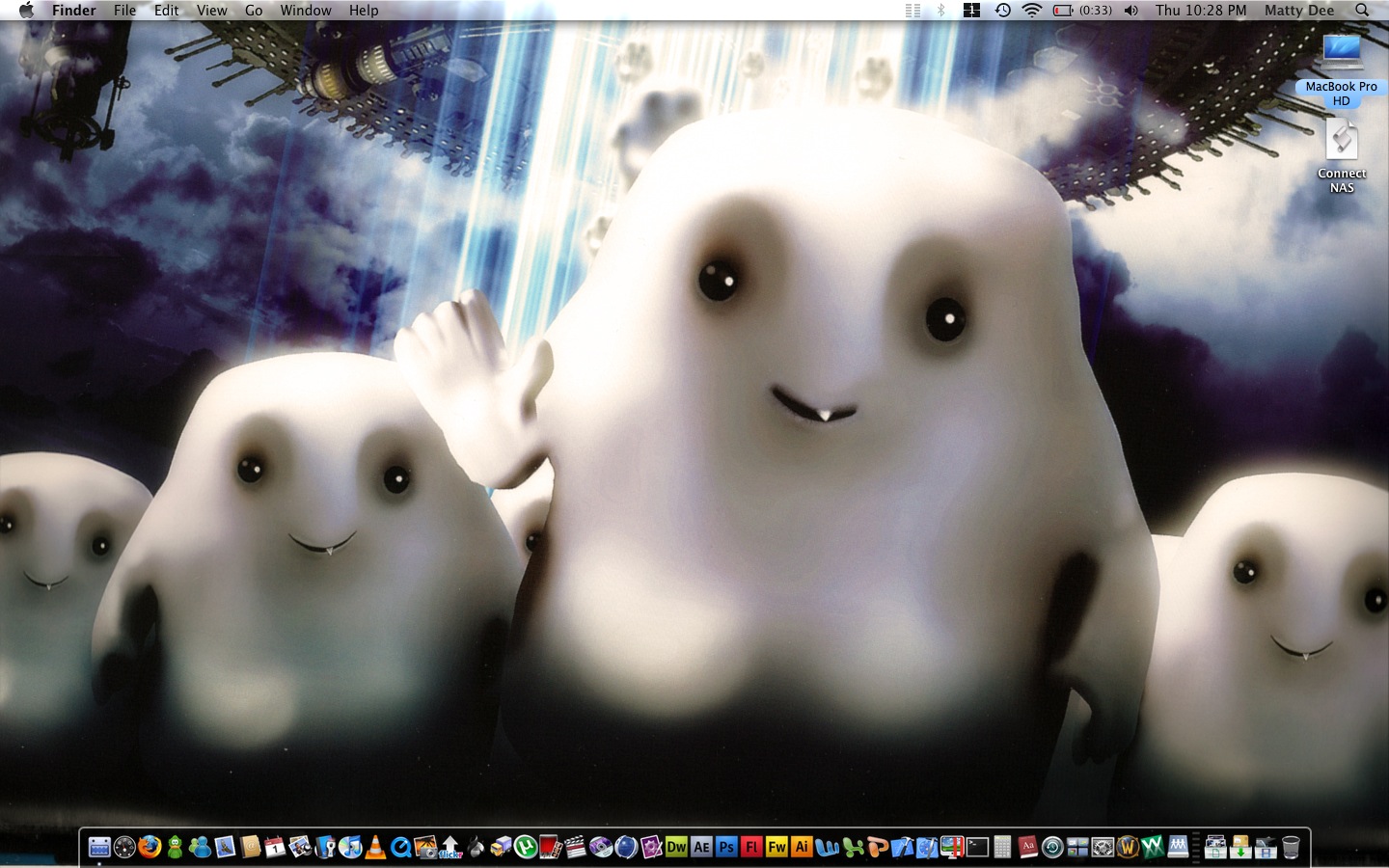This screenshot has width=1389, height=868.
Task: Launch Adobe Illustrator from the Dock
Action: (802, 847)
